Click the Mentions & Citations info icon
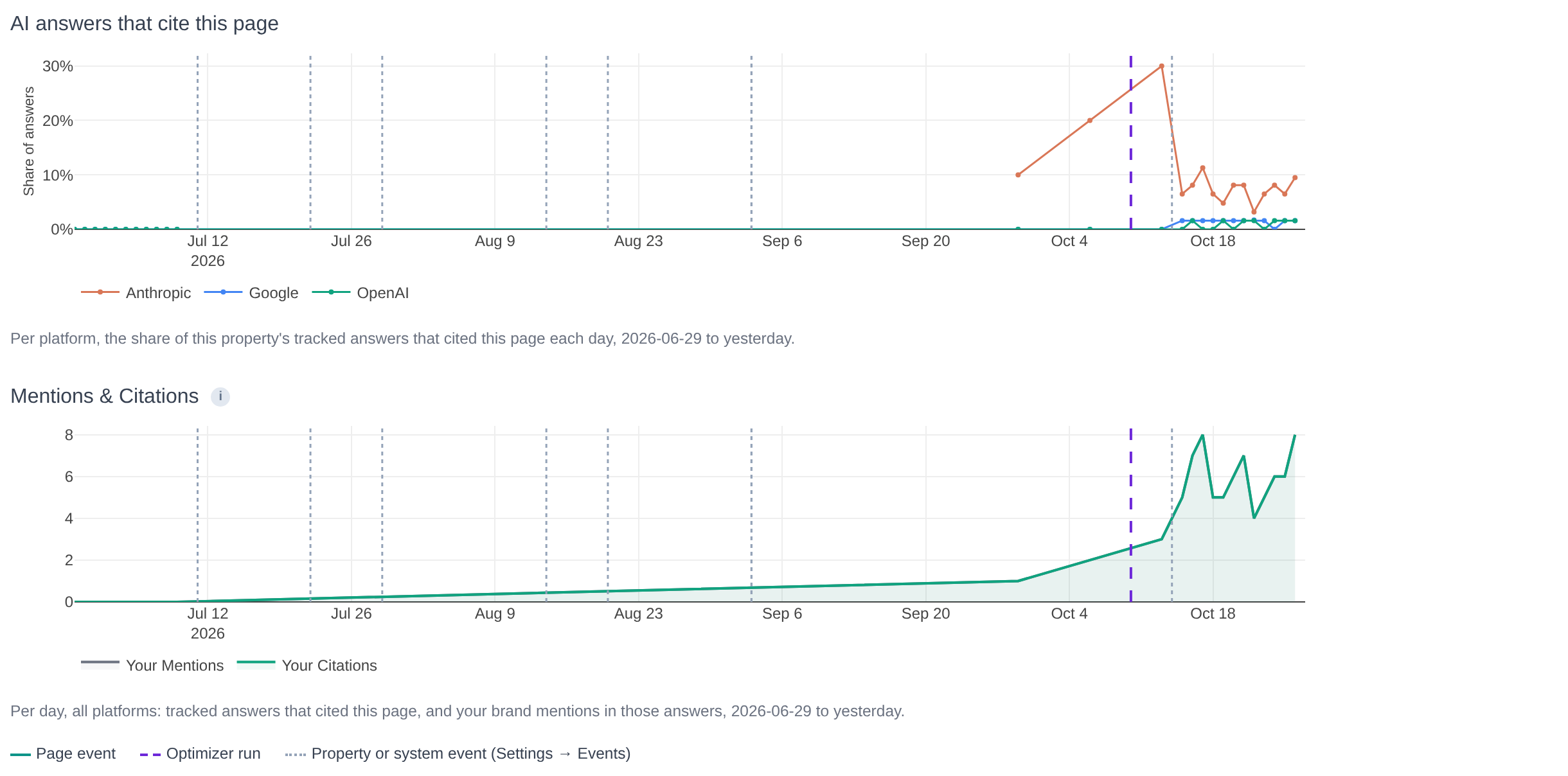 coord(220,396)
